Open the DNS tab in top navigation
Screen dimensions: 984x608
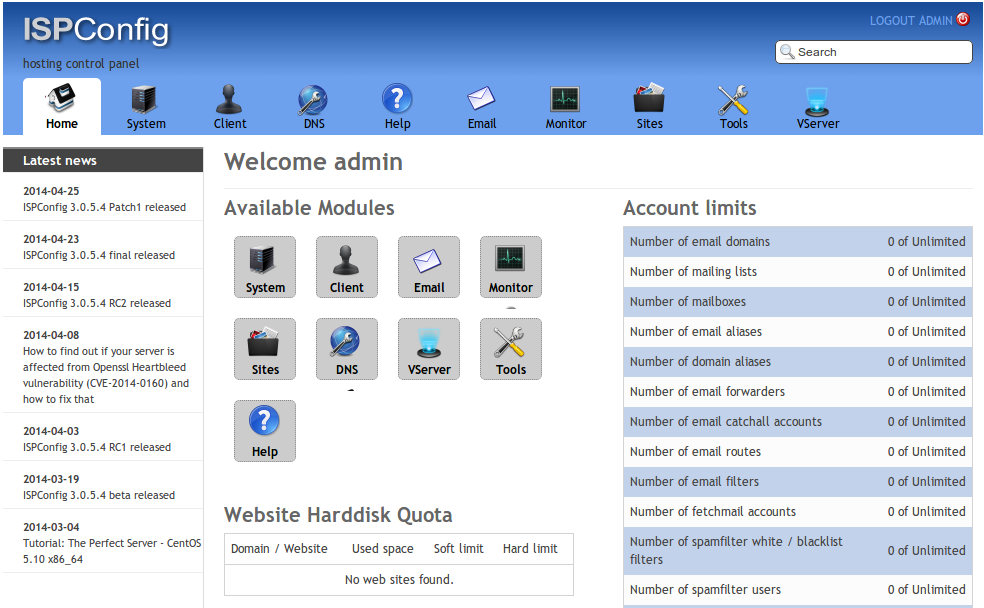pyautogui.click(x=314, y=107)
